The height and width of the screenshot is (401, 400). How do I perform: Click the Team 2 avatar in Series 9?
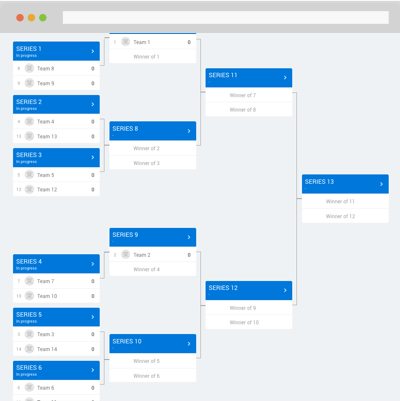pos(126,255)
